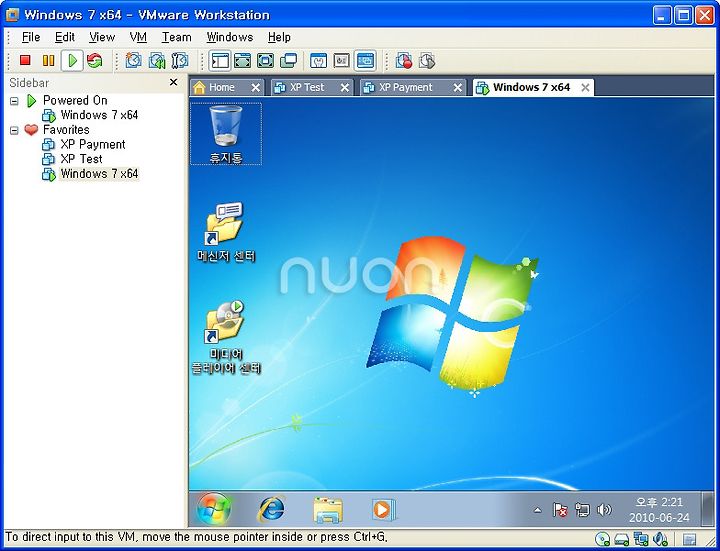Open the Snapshot Manager toolbar icon
The height and width of the screenshot is (551, 720).
click(180, 60)
